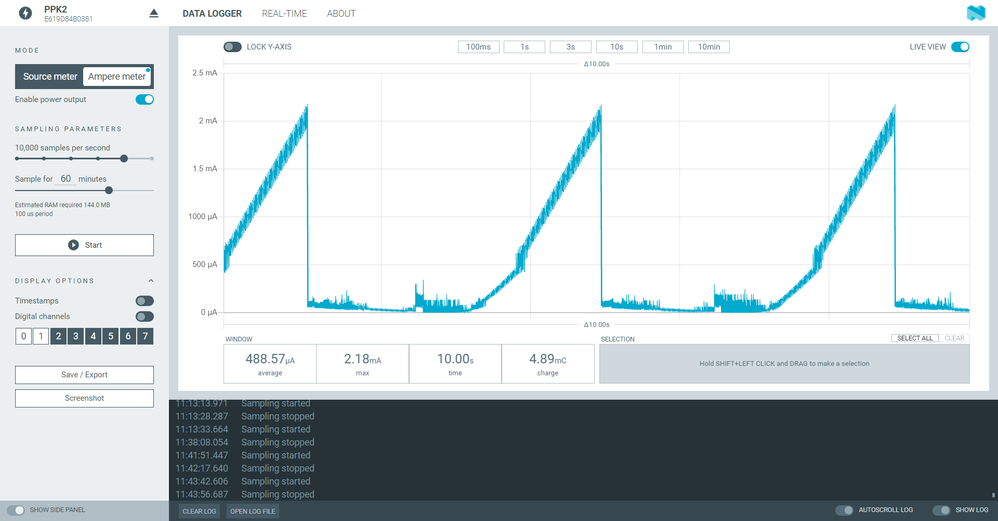Set the time window to 1s
Screen dimensions: 998x521
click(x=524, y=47)
